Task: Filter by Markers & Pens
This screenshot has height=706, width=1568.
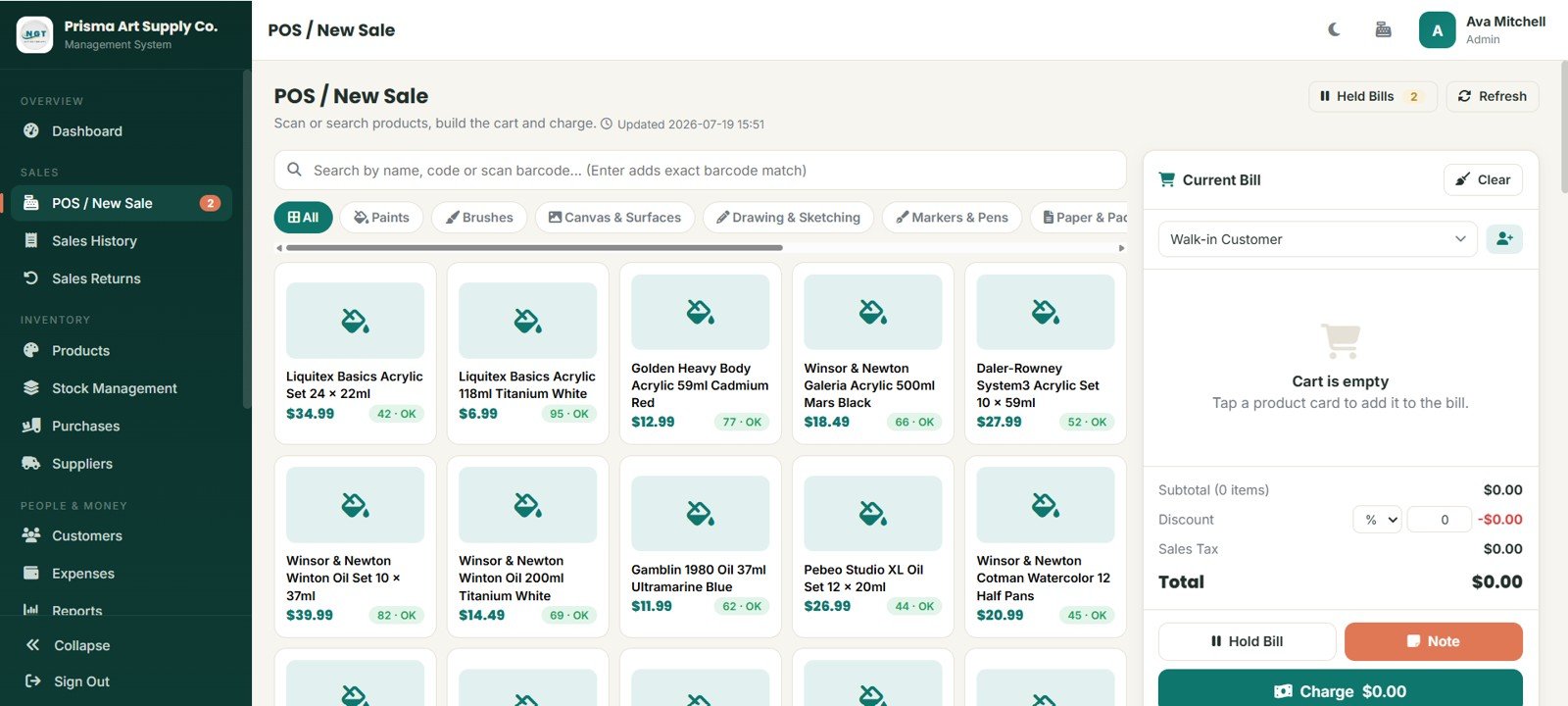Action: (953, 218)
